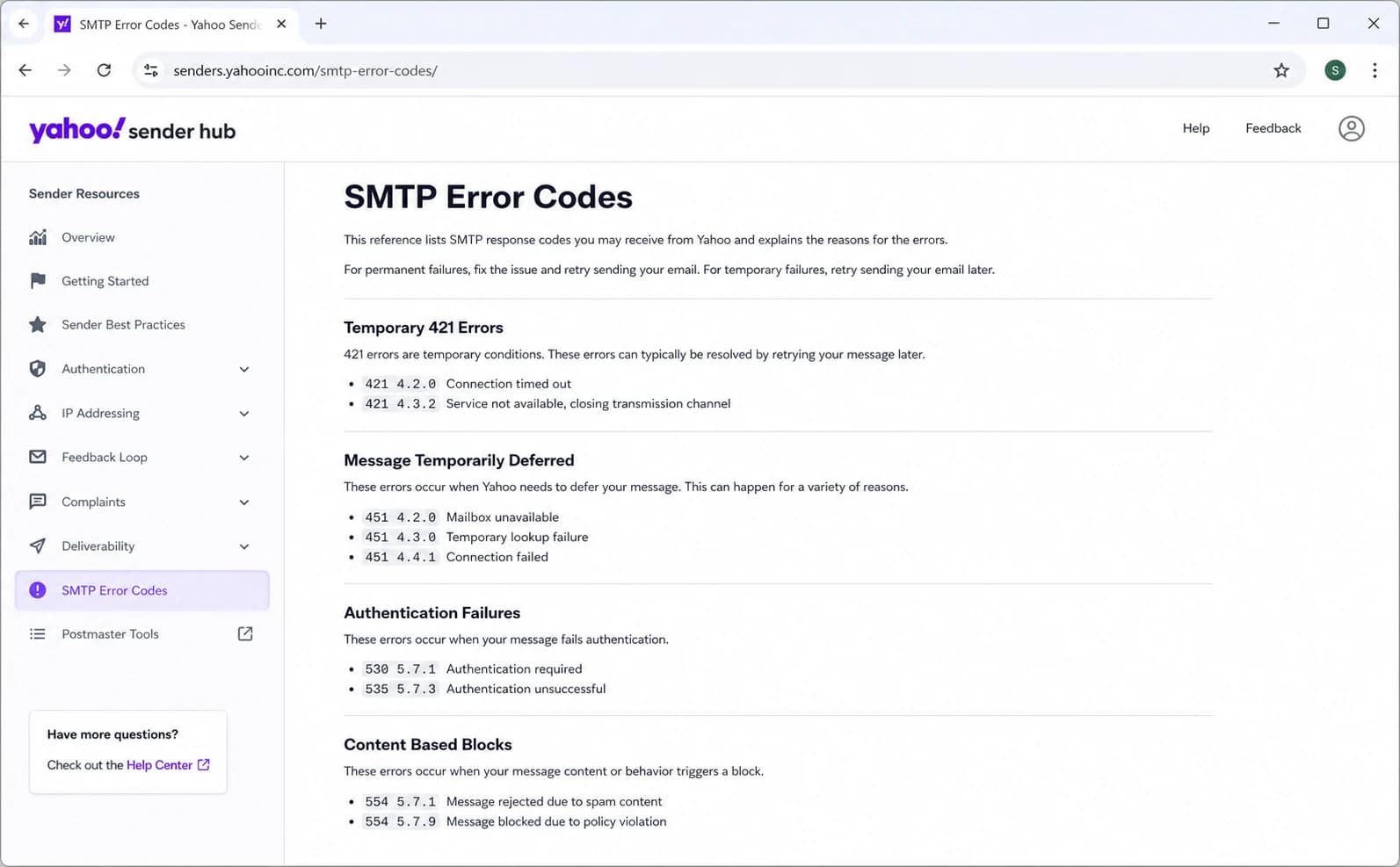Click the SMTP Error Codes exclamation icon
This screenshot has width=1400, height=867.
coord(38,590)
